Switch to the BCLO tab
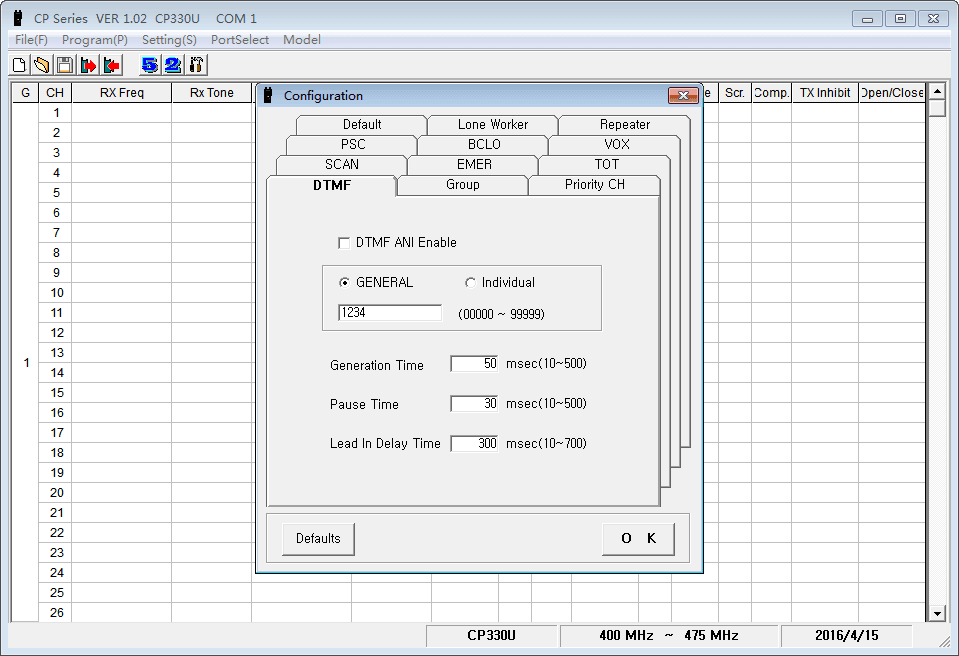This screenshot has height=656, width=959. [484, 144]
